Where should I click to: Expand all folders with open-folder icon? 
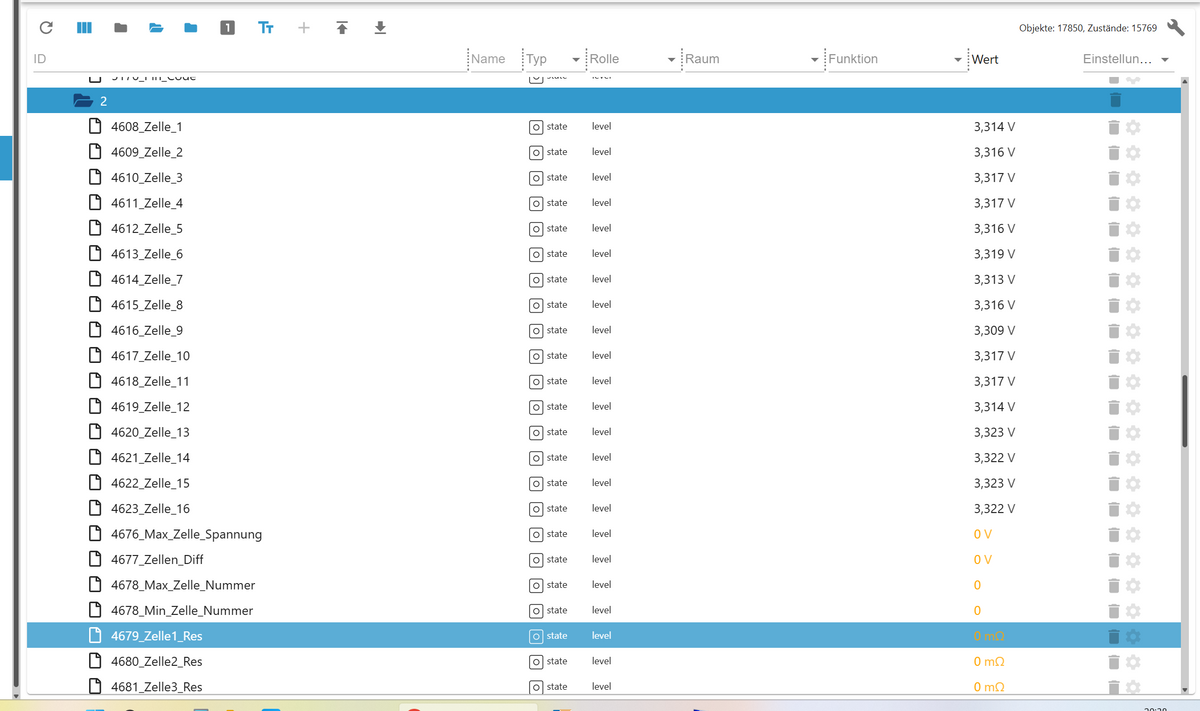click(156, 28)
